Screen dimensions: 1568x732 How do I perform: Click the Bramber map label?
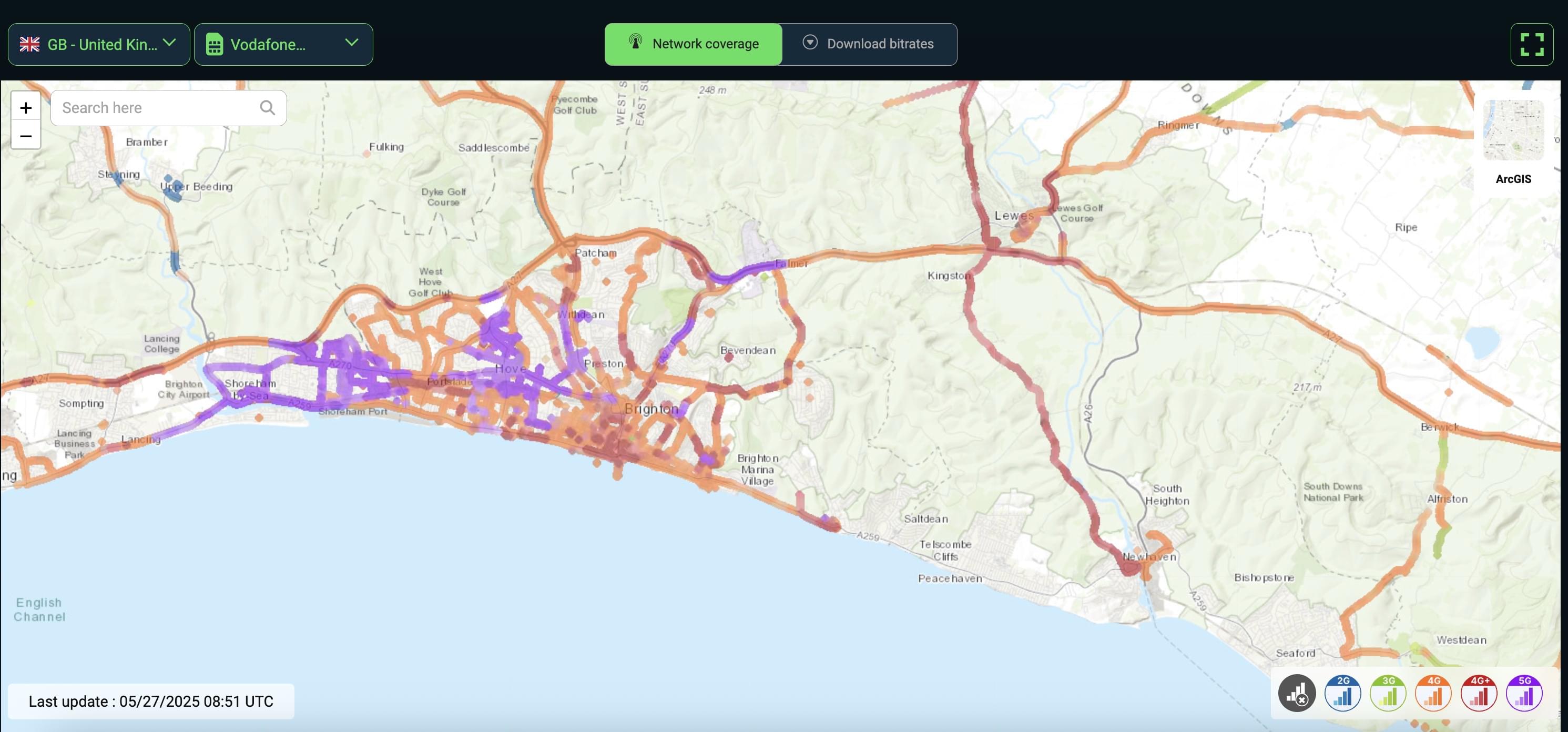(x=147, y=142)
